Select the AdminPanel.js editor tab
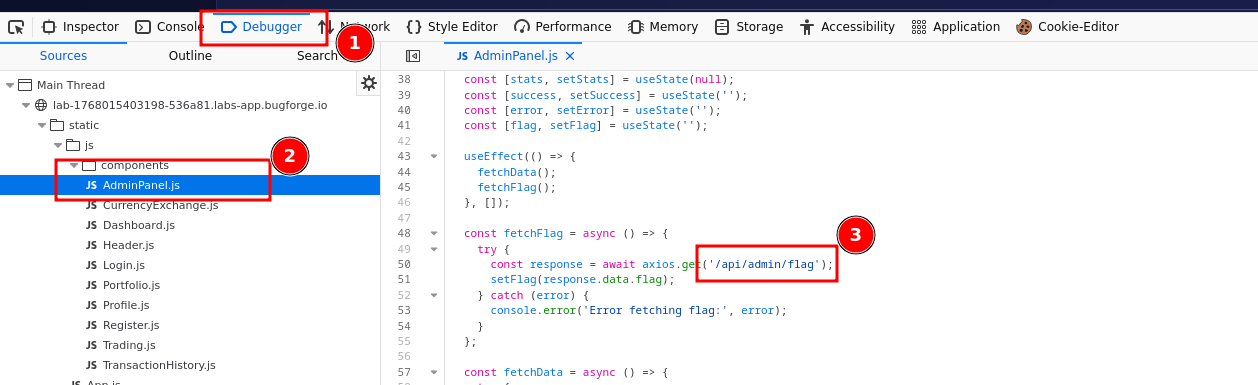The width and height of the screenshot is (1258, 385). point(512,56)
